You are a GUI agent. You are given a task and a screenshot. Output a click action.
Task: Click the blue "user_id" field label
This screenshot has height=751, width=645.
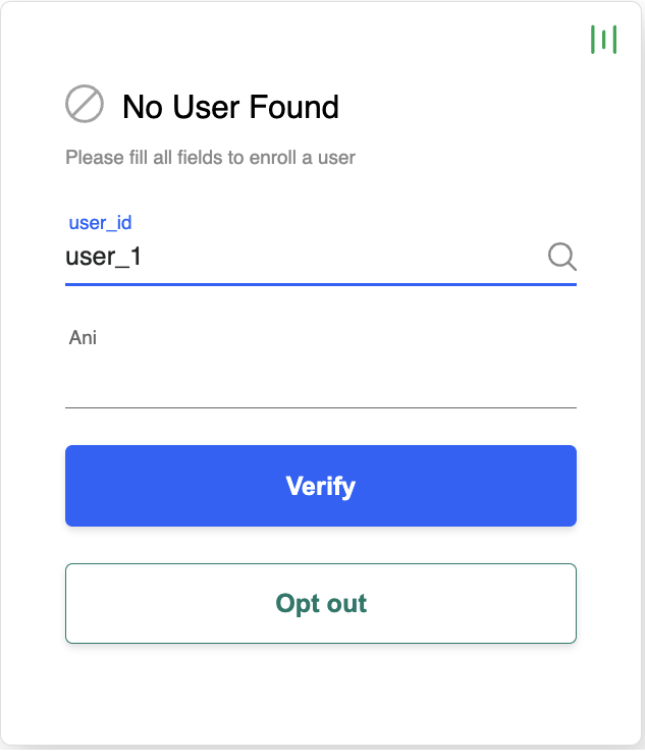point(100,223)
